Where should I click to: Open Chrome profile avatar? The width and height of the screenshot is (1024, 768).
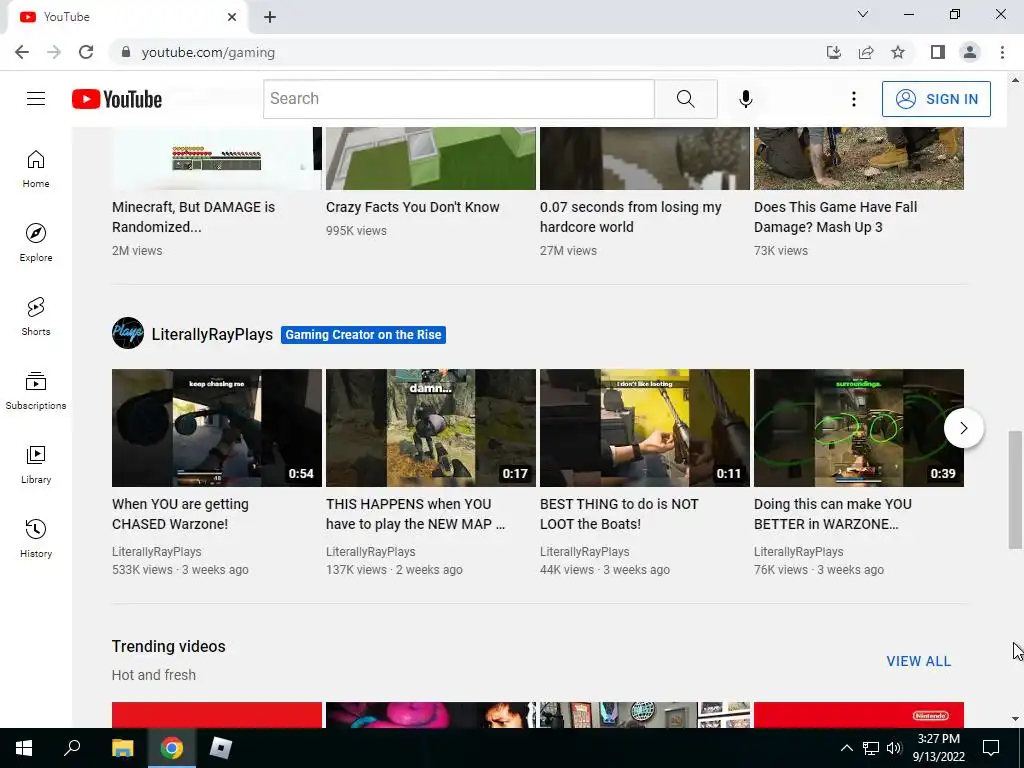coord(970,52)
